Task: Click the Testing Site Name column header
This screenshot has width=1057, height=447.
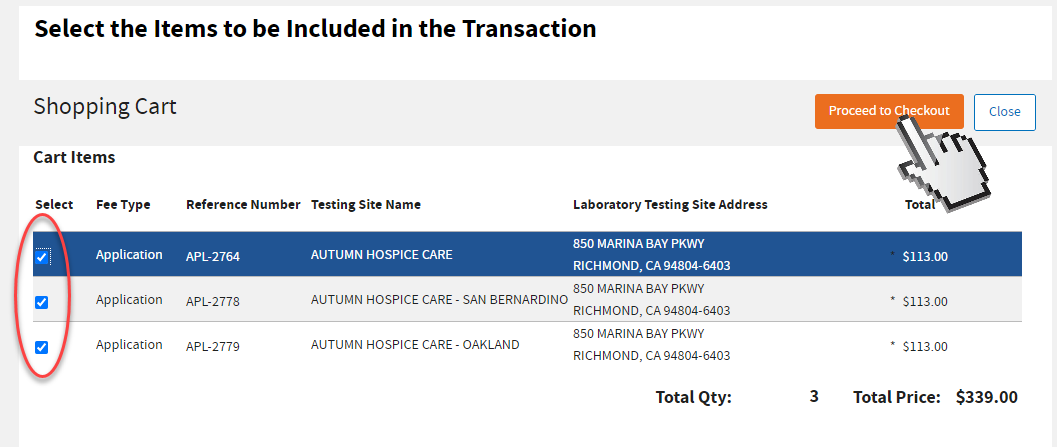Action: (x=366, y=205)
